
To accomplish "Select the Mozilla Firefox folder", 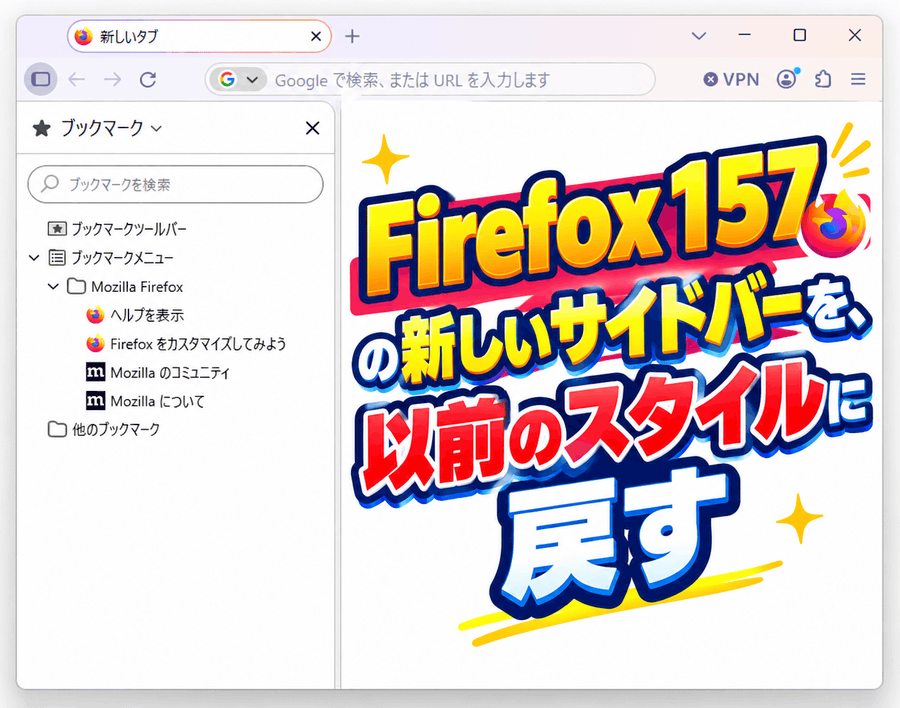I will [125, 286].
